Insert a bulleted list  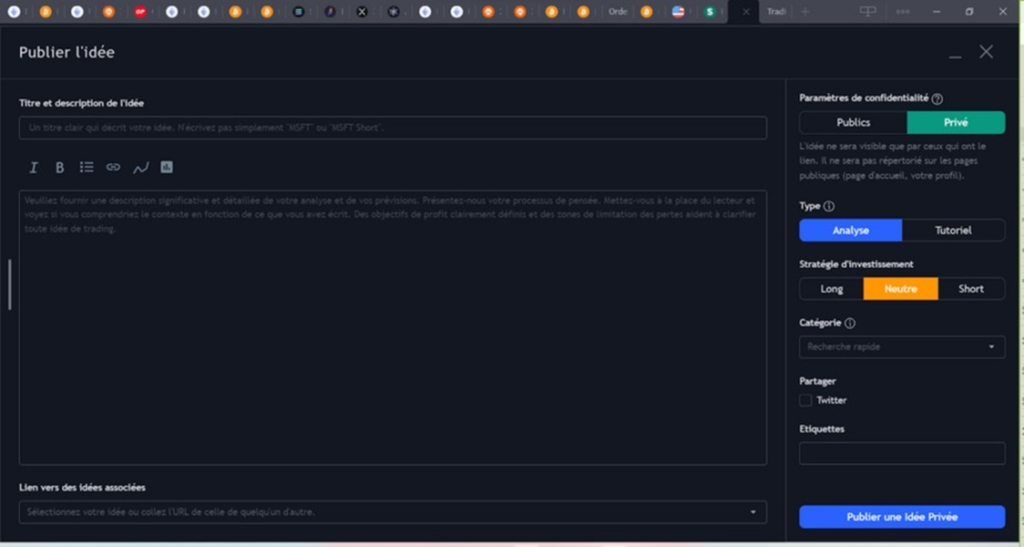click(x=86, y=168)
